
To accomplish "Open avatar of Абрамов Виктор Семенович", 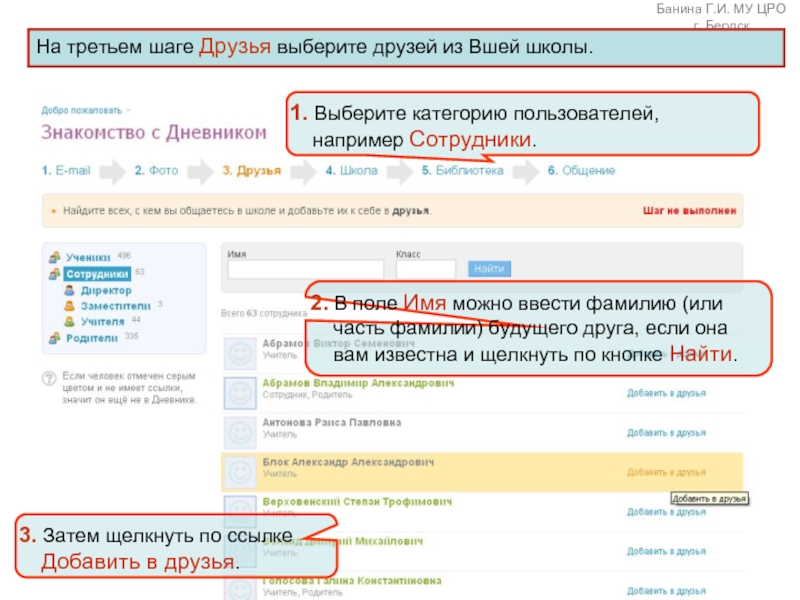I will pyautogui.click(x=240, y=353).
